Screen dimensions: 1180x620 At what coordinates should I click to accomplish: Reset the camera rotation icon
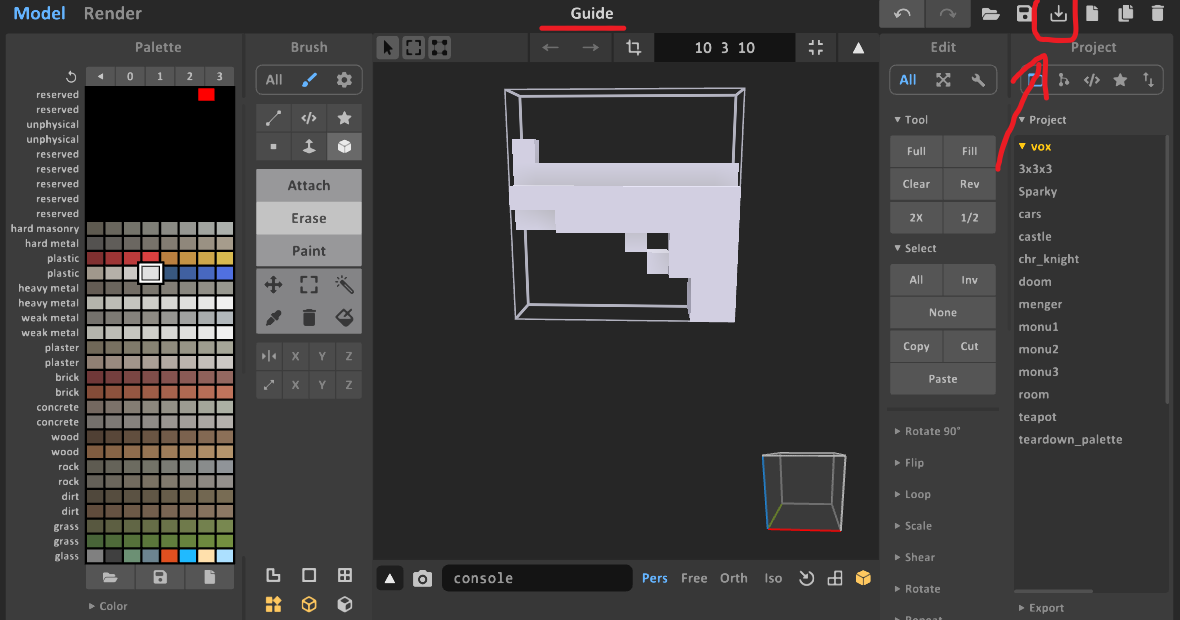806,578
